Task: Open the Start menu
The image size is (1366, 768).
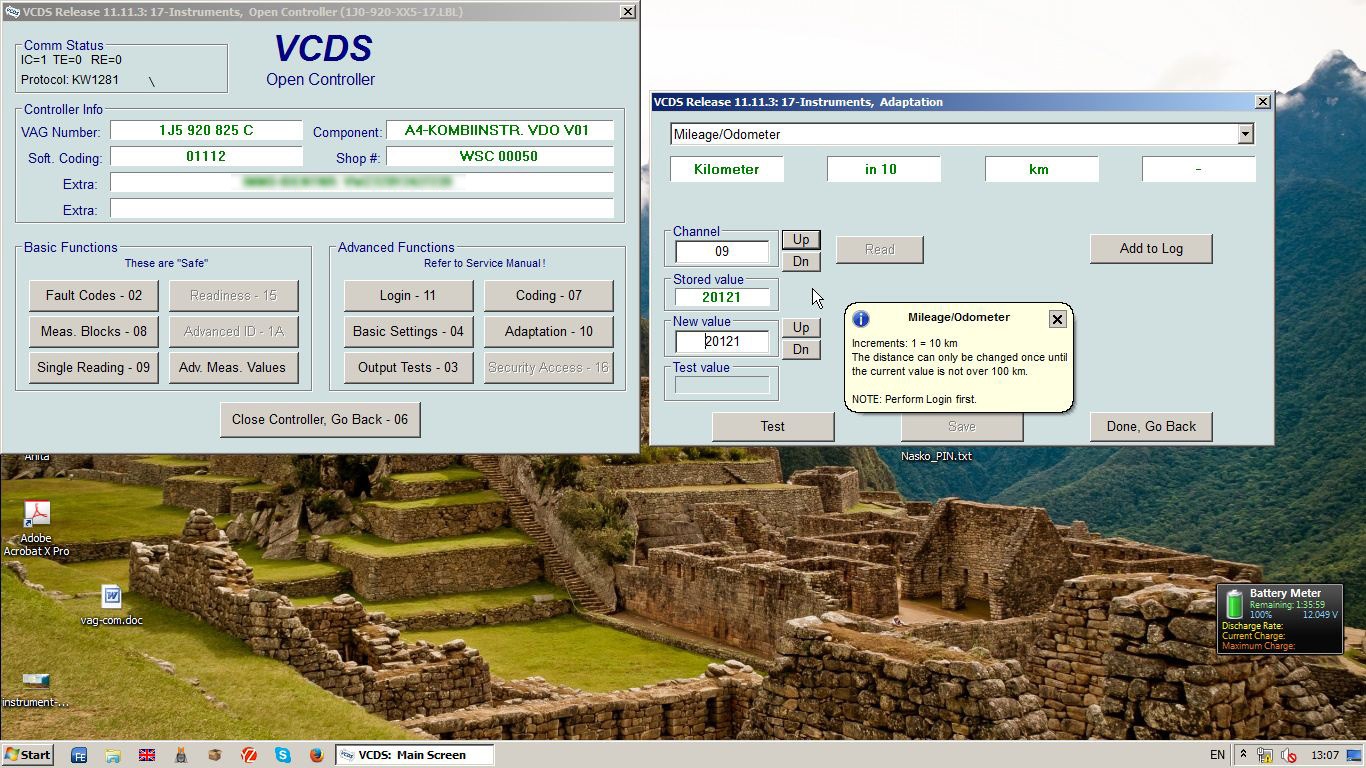Action: (28, 755)
